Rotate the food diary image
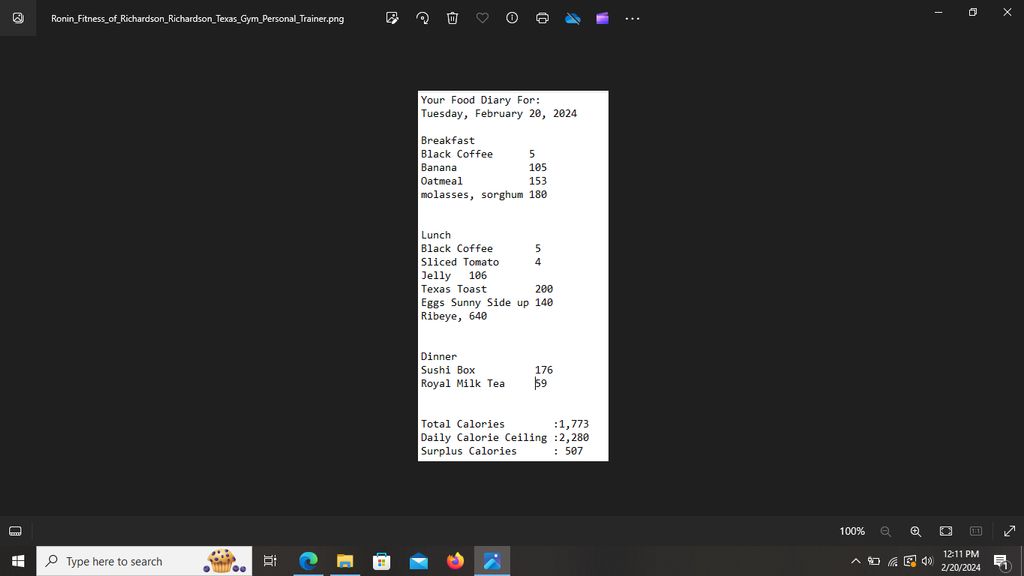The image size is (1024, 576). [x=422, y=18]
